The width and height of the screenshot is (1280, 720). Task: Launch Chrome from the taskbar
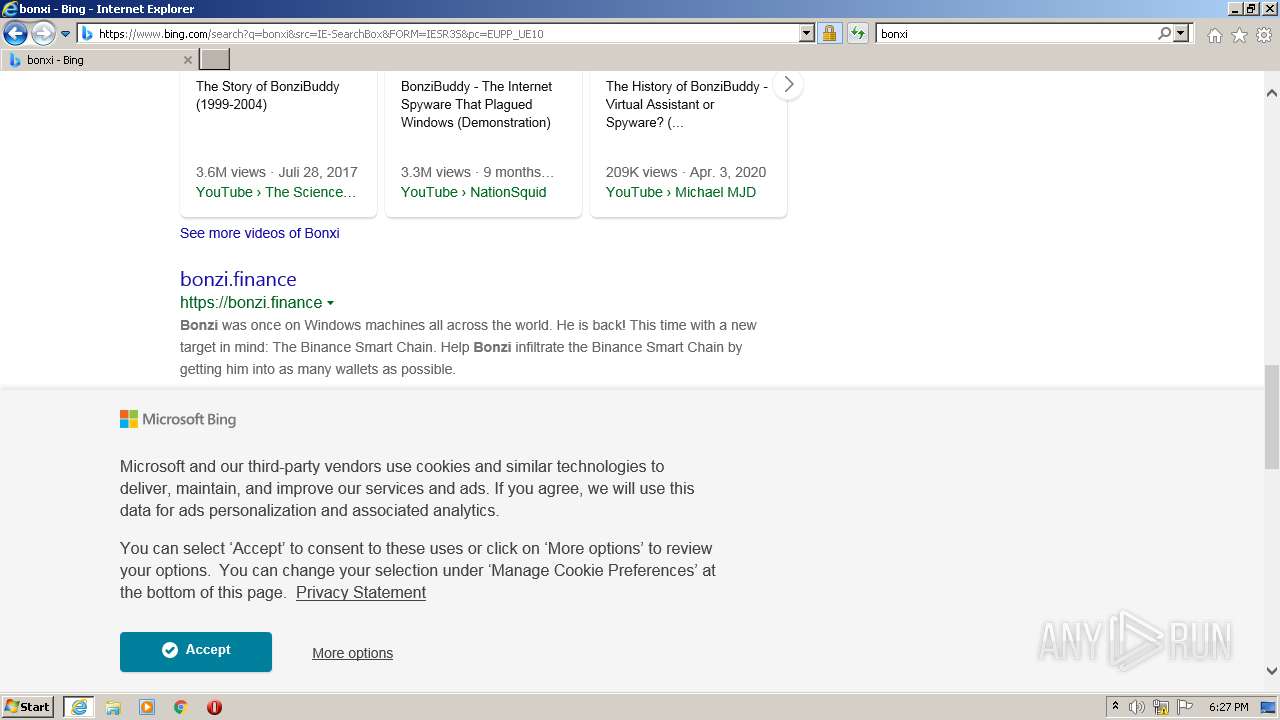(x=181, y=707)
